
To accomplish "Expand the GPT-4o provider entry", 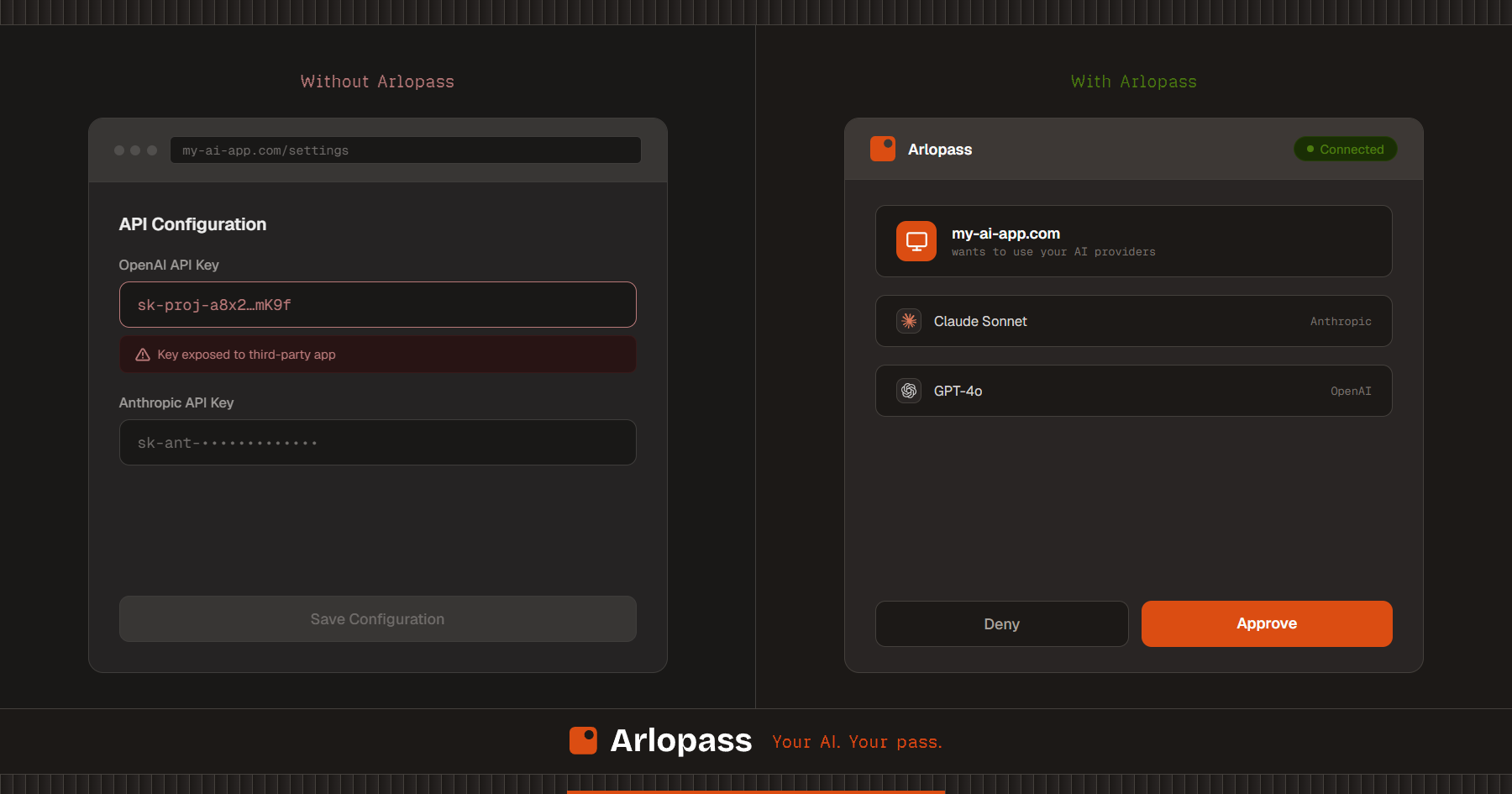I will pyautogui.click(x=1133, y=390).
